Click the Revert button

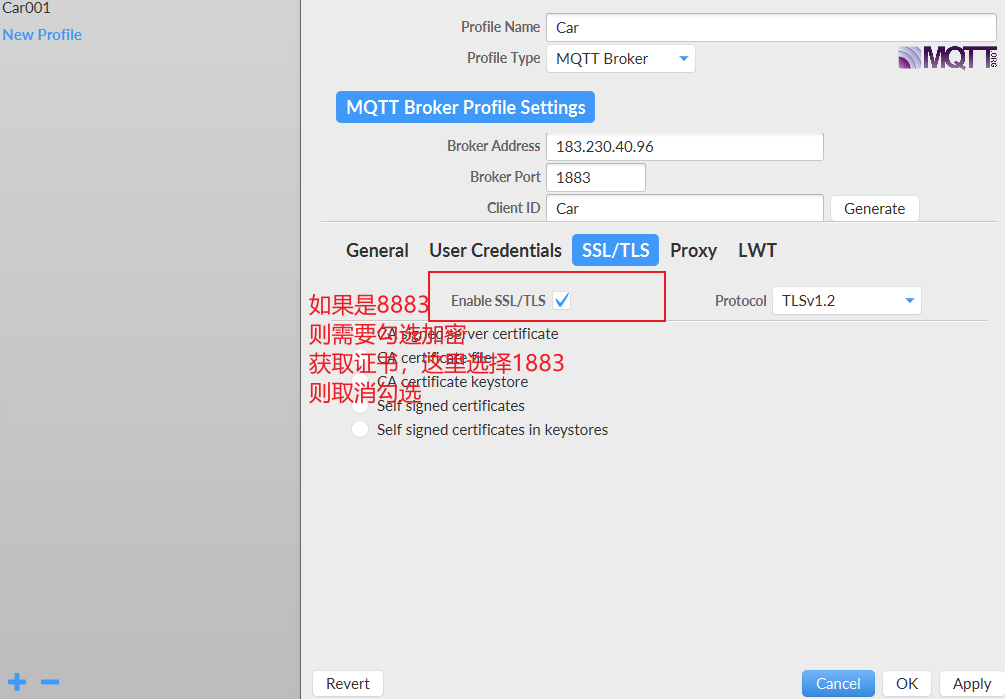click(x=347, y=683)
